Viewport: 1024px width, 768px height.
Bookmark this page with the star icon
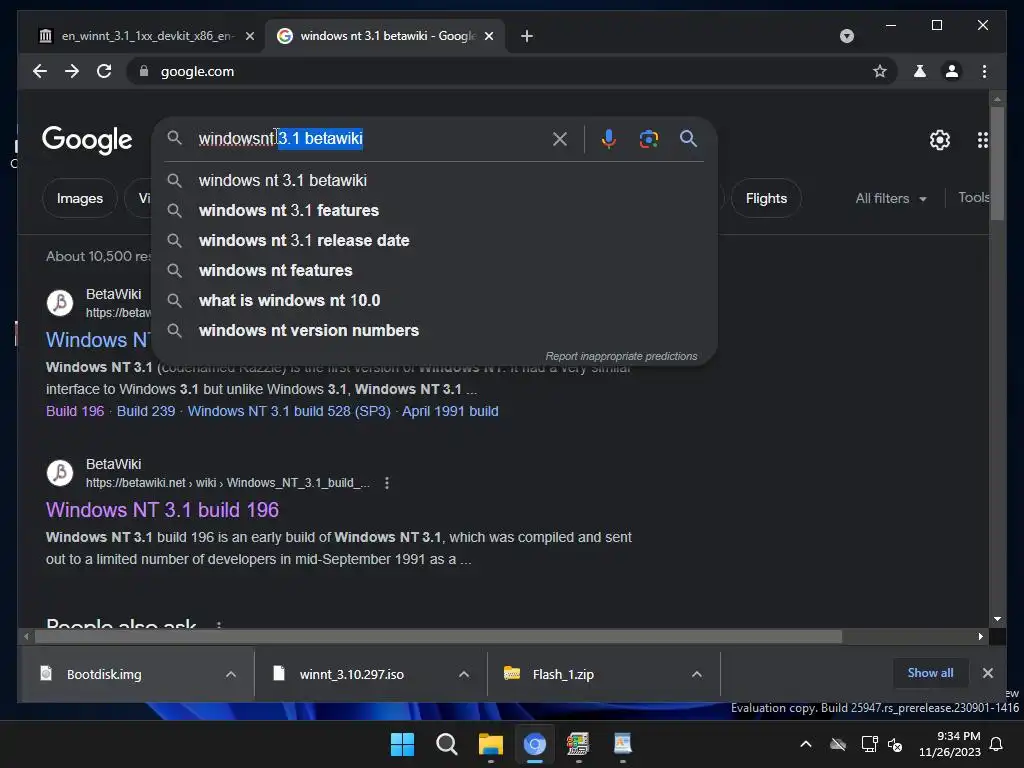pos(880,71)
